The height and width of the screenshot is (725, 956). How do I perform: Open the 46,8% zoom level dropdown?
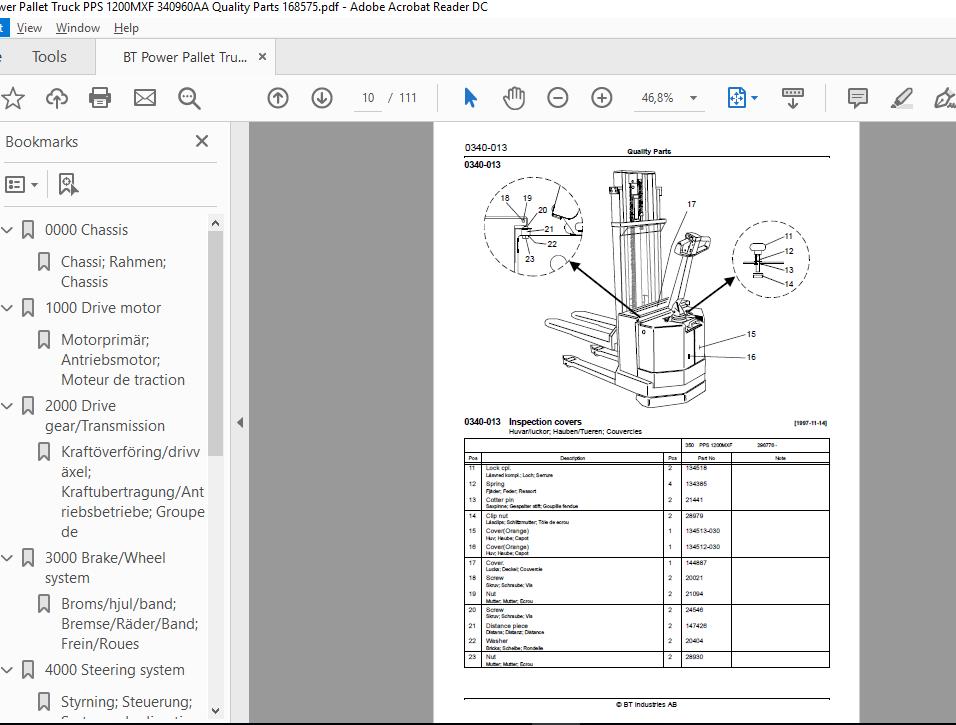click(x=693, y=98)
